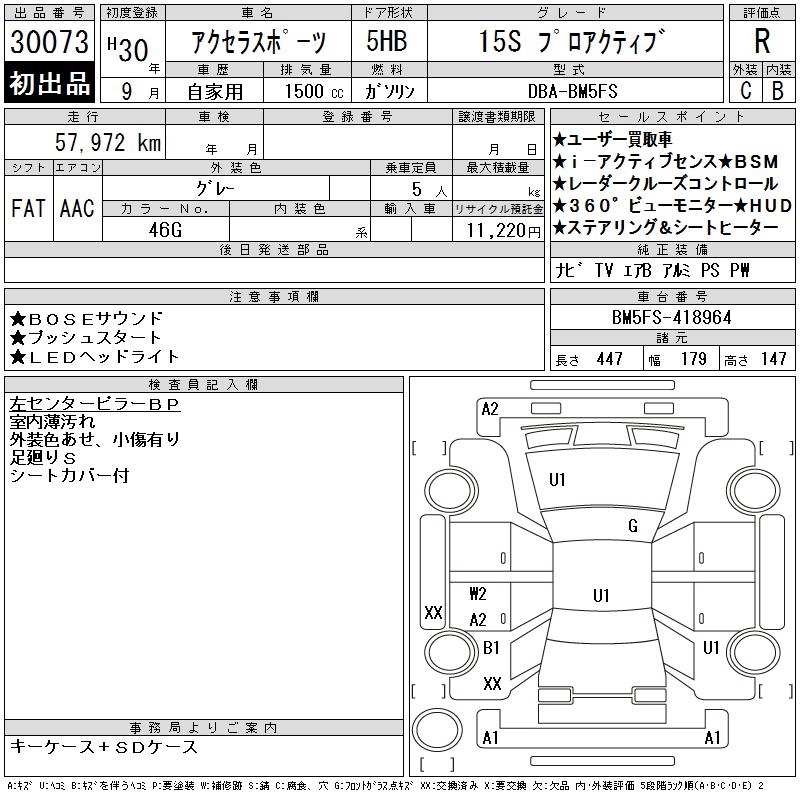Select the "B1" mark on the diagram
The image size is (800, 800).
491,648
